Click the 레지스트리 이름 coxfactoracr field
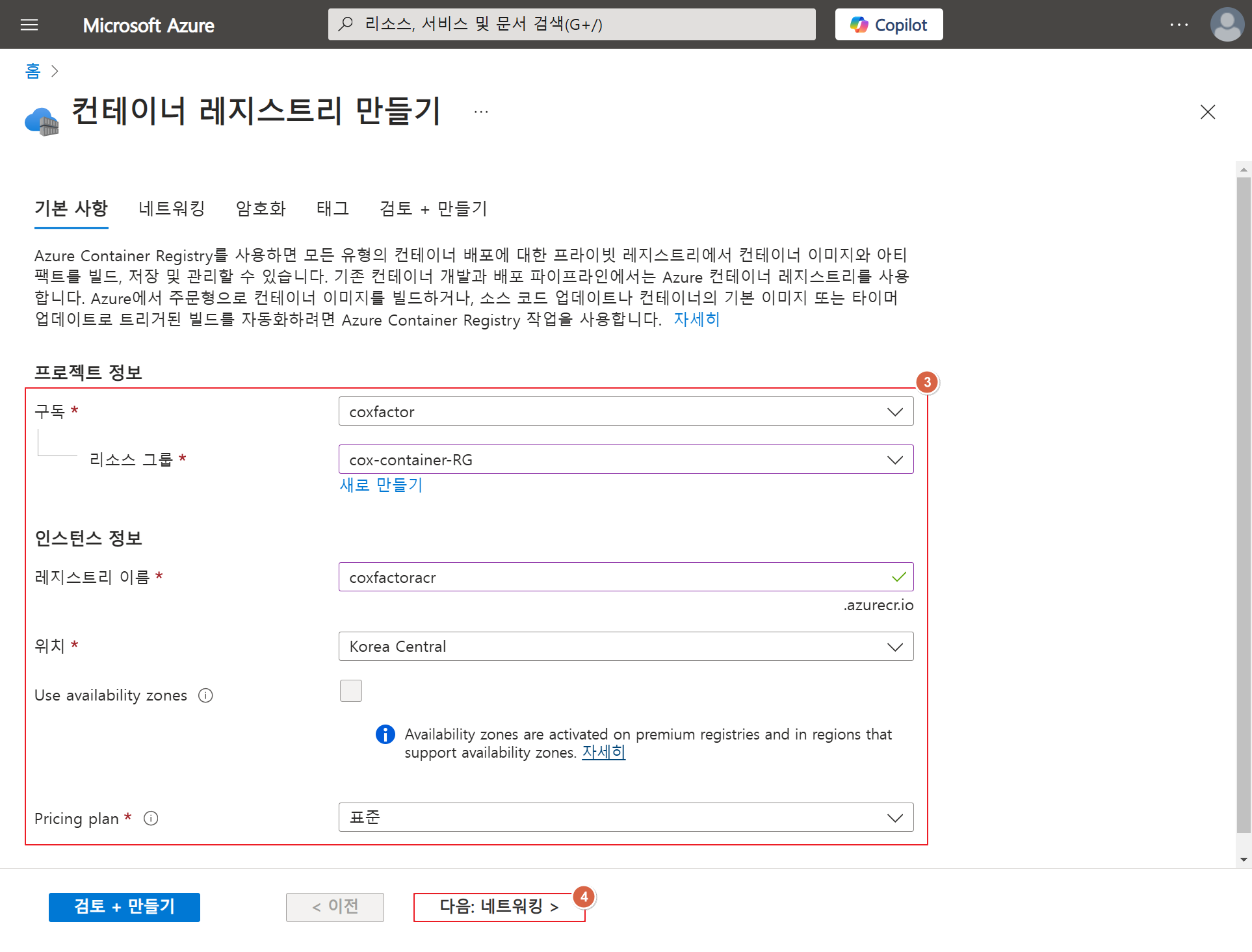 625,577
